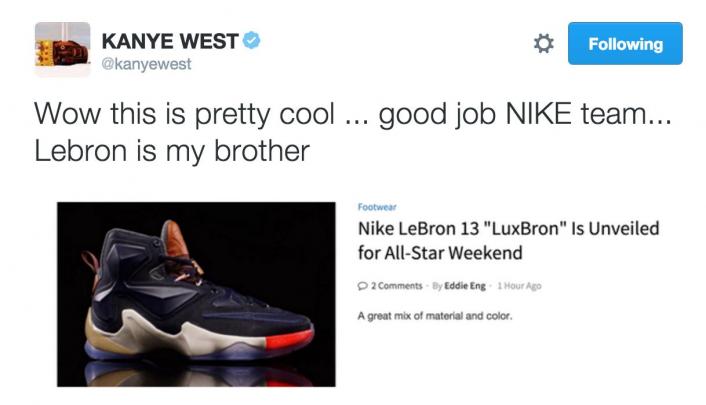Click "for All-Star Weekend" in the headline
706x405 pixels.
pos(440,253)
